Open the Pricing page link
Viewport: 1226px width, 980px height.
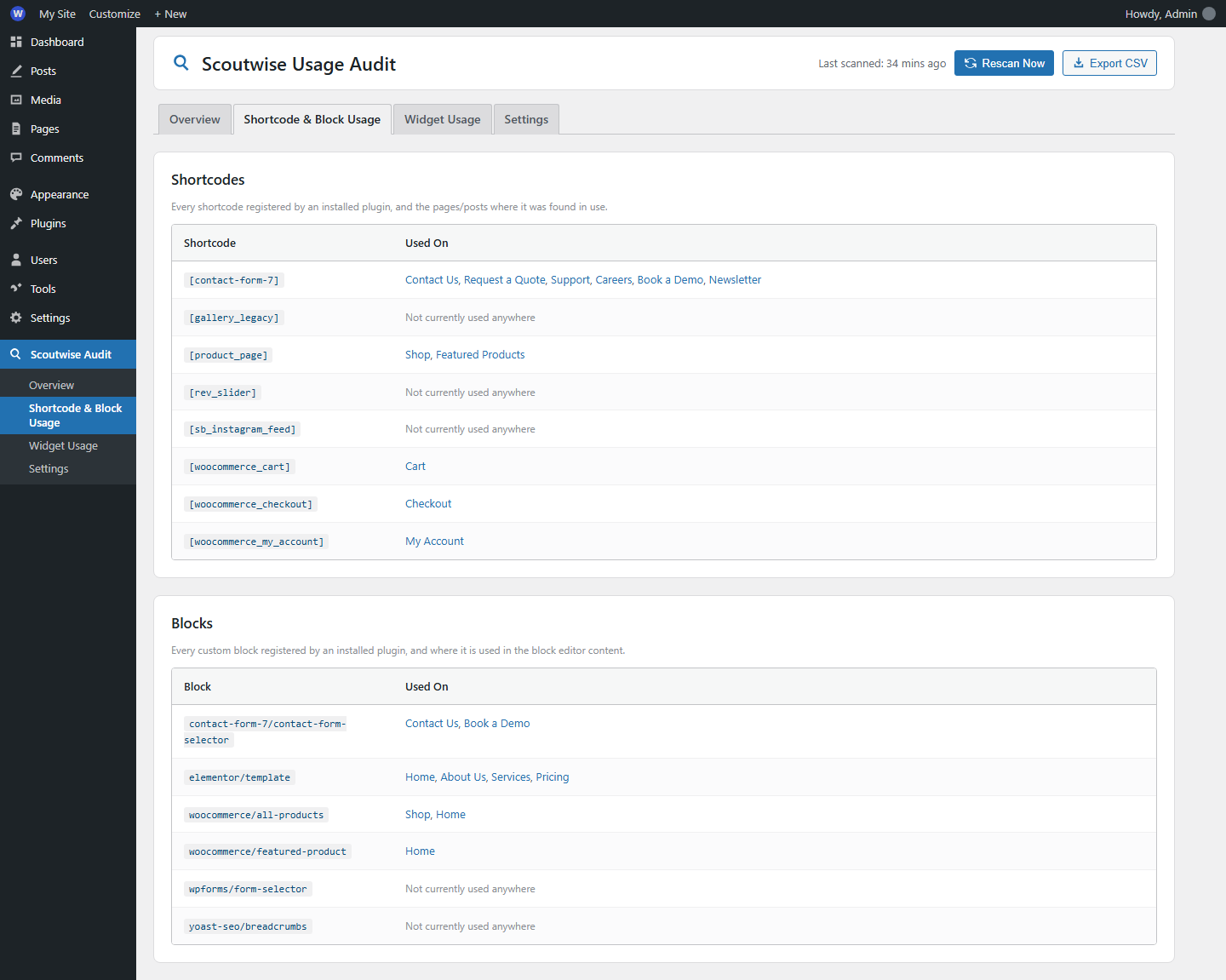pyautogui.click(x=553, y=777)
